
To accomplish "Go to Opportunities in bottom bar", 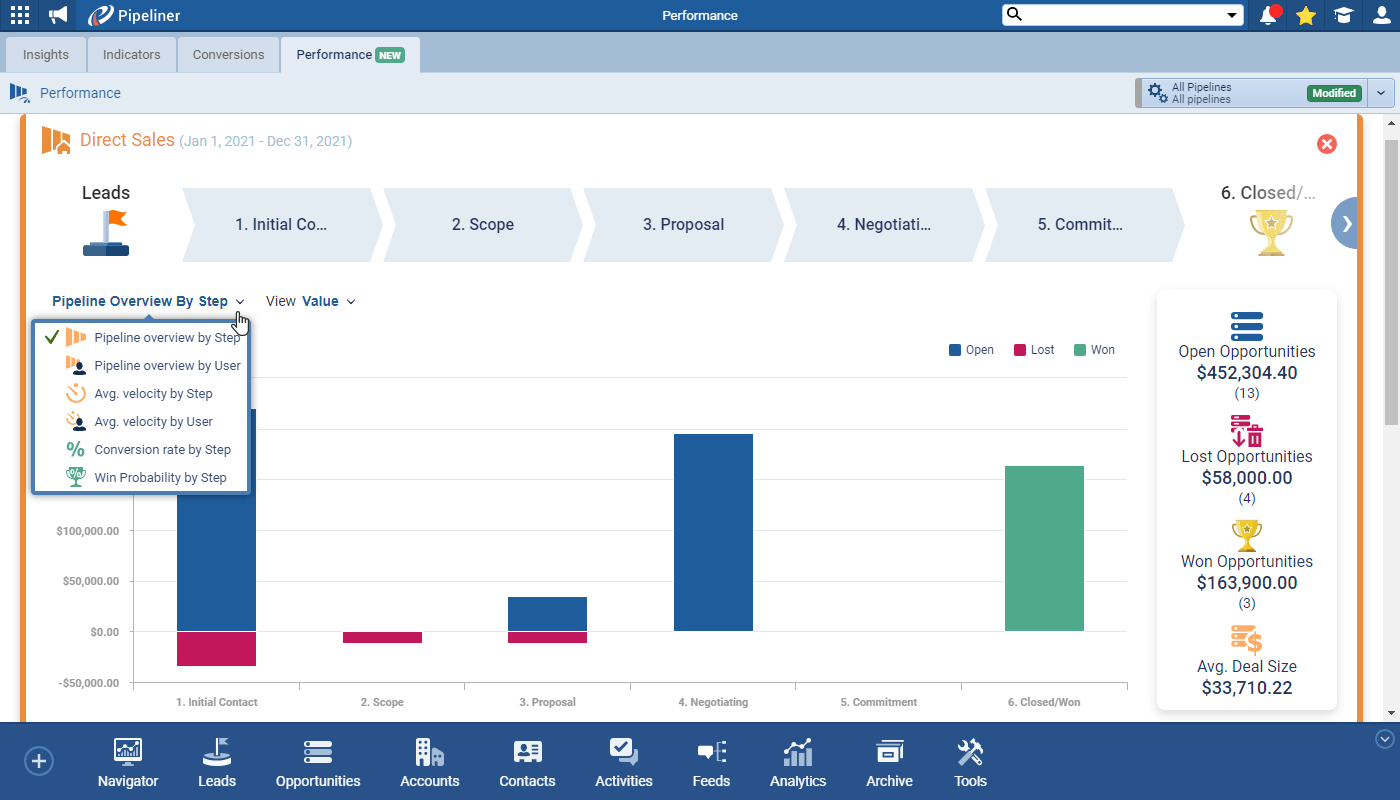I will click(318, 763).
